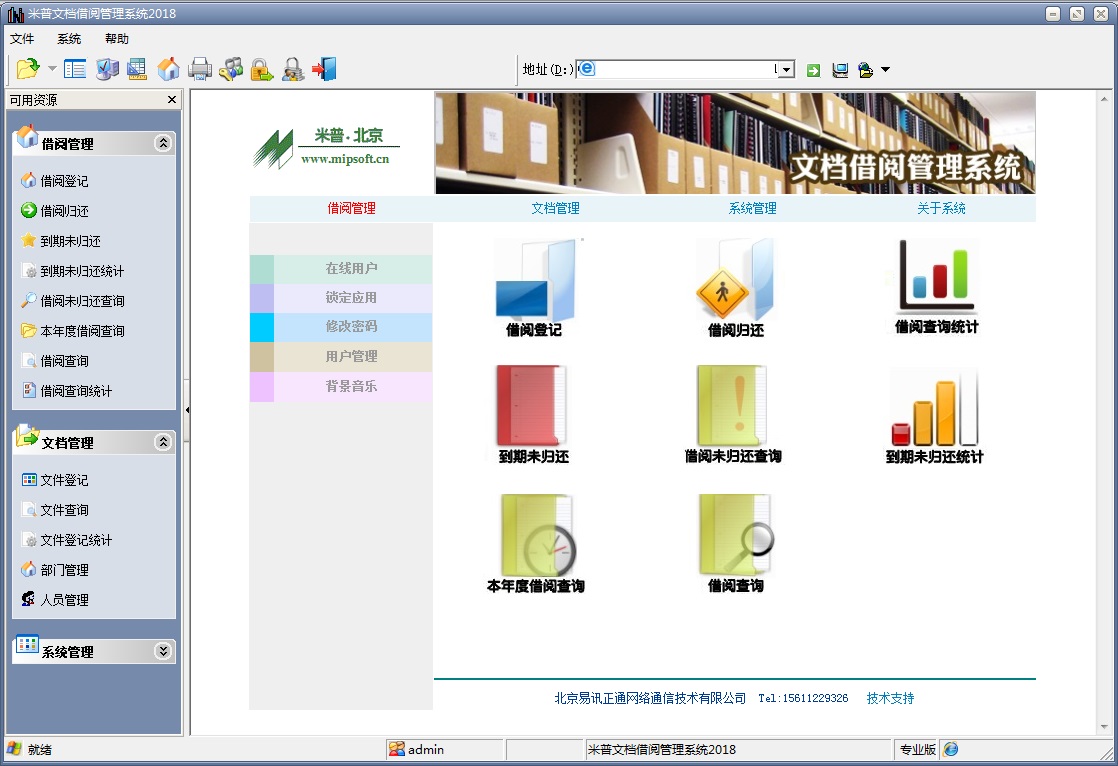Click the printer toolbar icon
The width and height of the screenshot is (1118, 766).
[200, 69]
